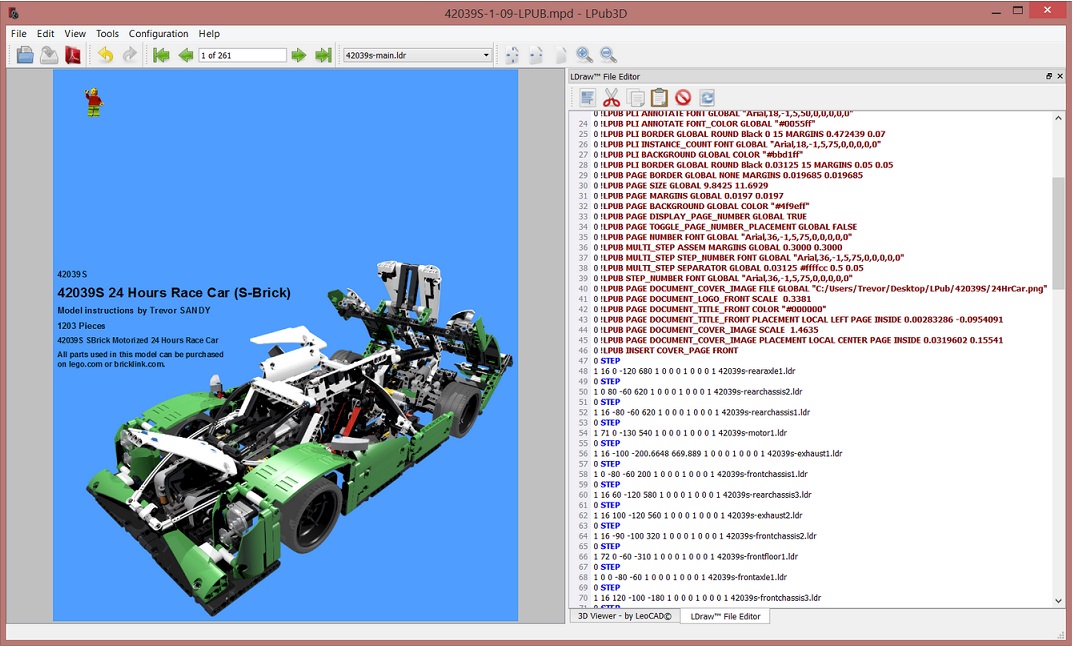
Task: Click the Zoom out magnifier
Action: coord(608,55)
